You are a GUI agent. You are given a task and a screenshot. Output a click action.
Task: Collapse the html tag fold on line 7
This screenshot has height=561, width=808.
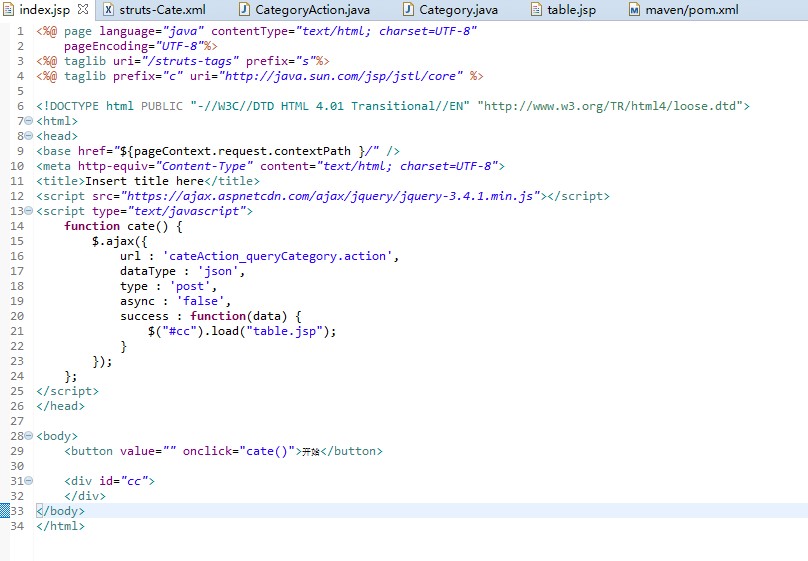(29, 121)
